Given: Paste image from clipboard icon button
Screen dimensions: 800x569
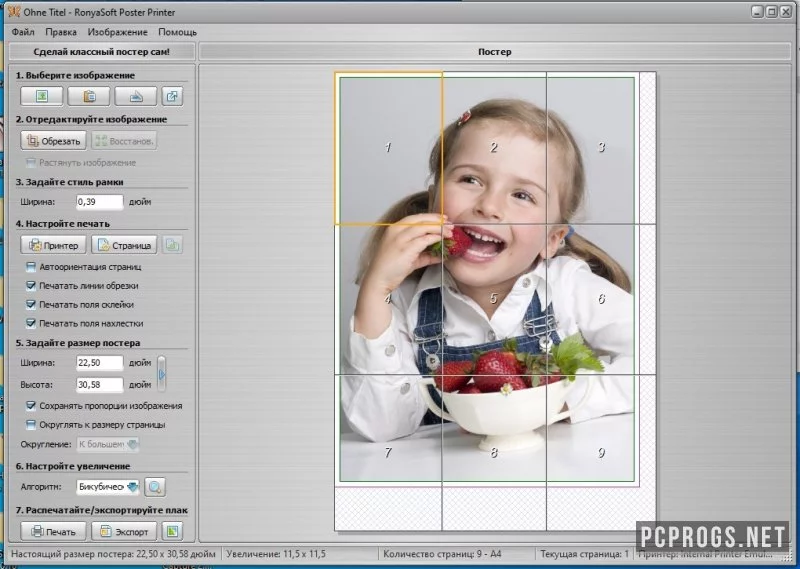Looking at the screenshot, I should [x=89, y=96].
